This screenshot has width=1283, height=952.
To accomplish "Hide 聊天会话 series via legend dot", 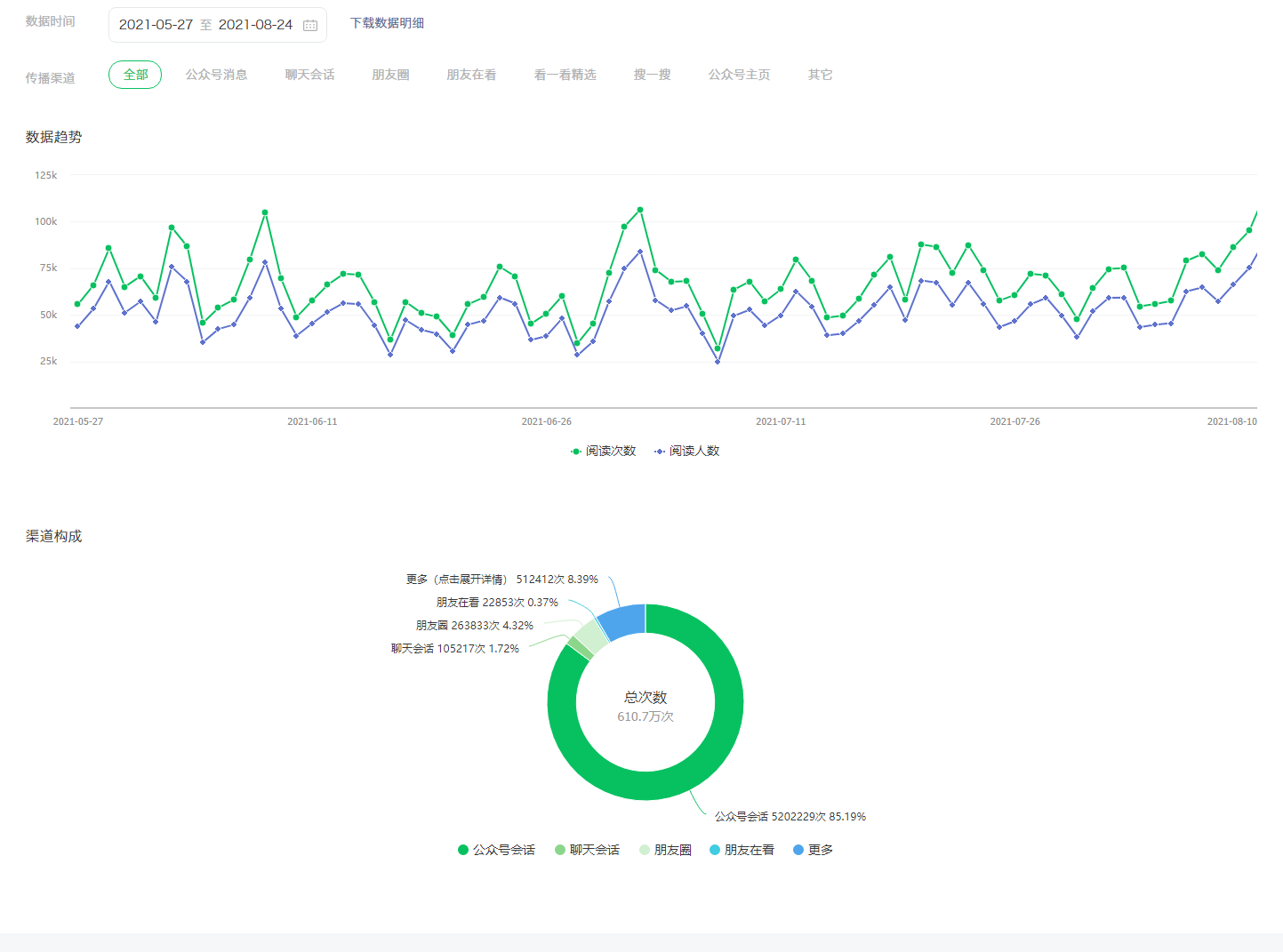I will pyautogui.click(x=560, y=850).
